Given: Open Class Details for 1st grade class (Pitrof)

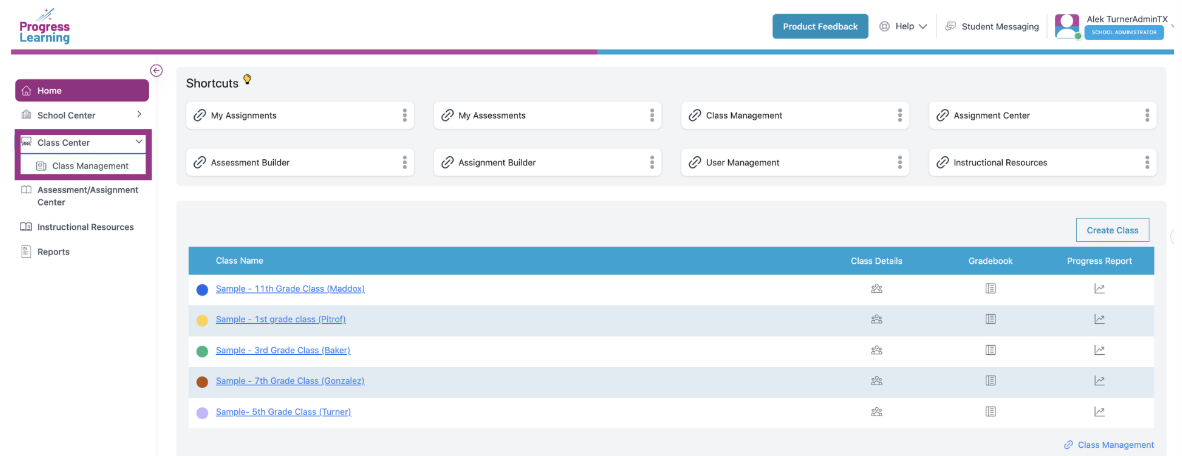Looking at the screenshot, I should [x=876, y=320].
